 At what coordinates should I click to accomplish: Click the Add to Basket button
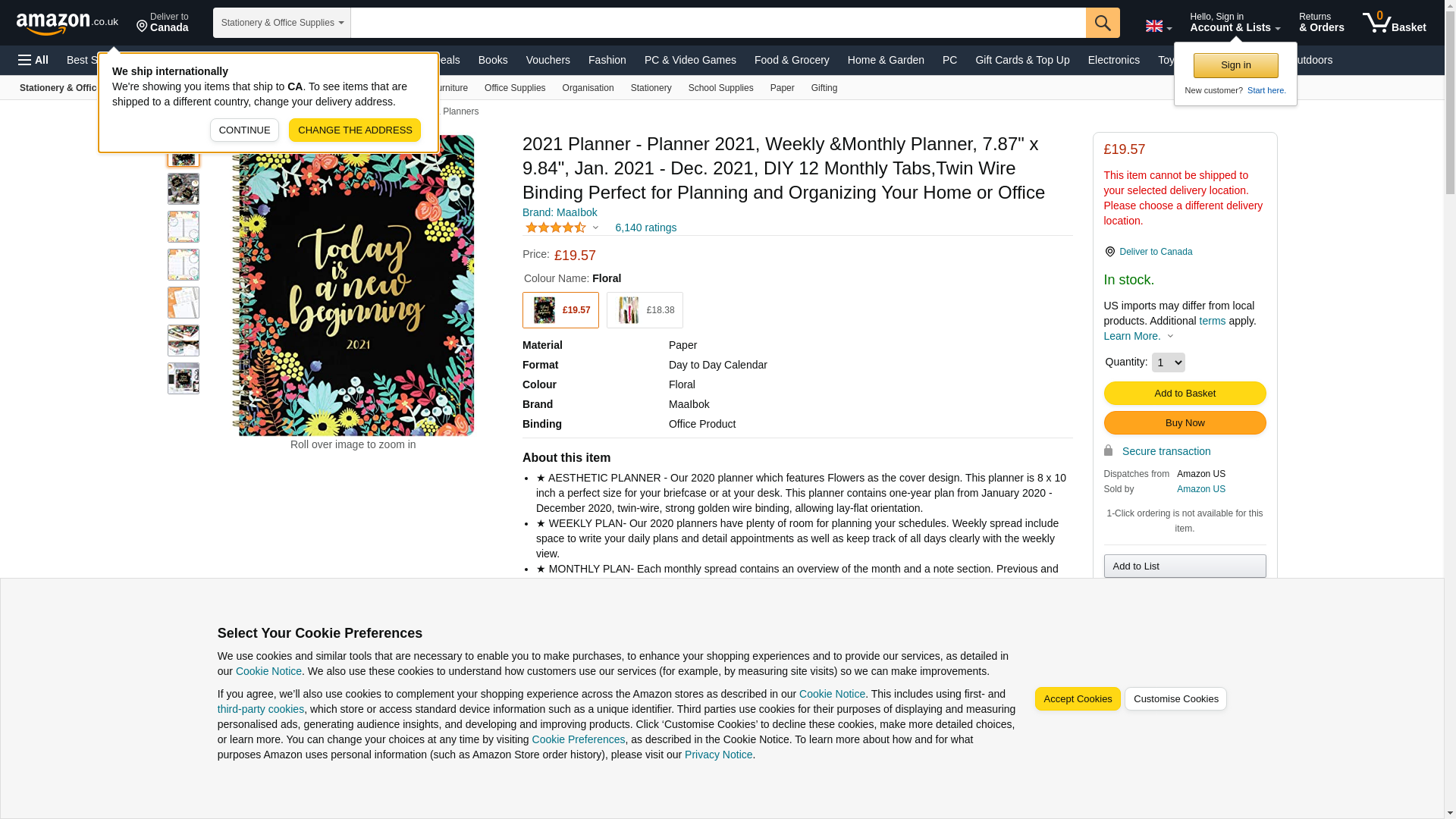point(1185,393)
